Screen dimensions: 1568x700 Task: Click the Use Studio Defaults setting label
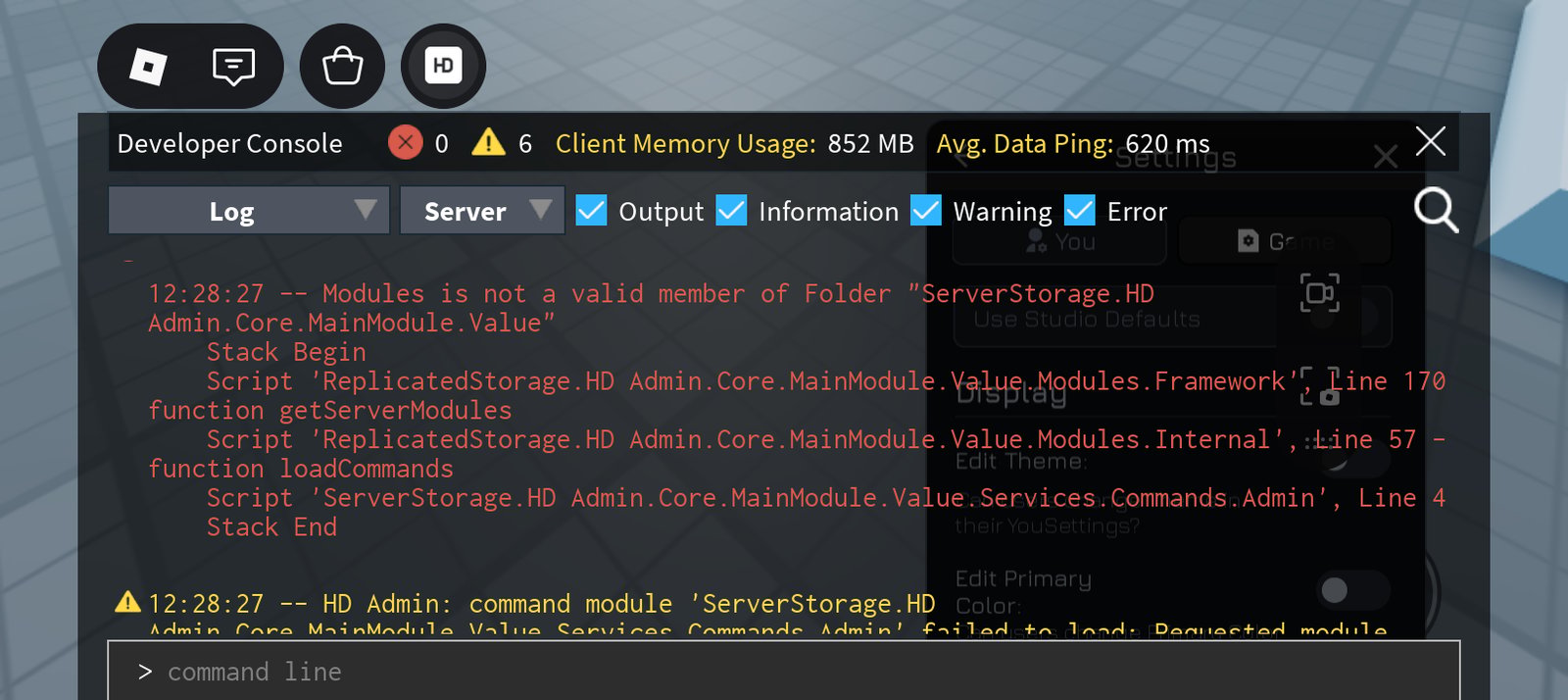pos(1087,320)
